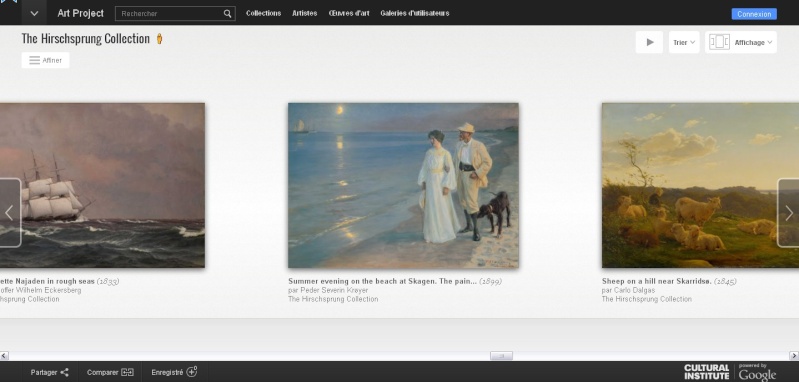Go to next artwork with right arrow
Screen dimensions: 799x382
click(x=788, y=212)
